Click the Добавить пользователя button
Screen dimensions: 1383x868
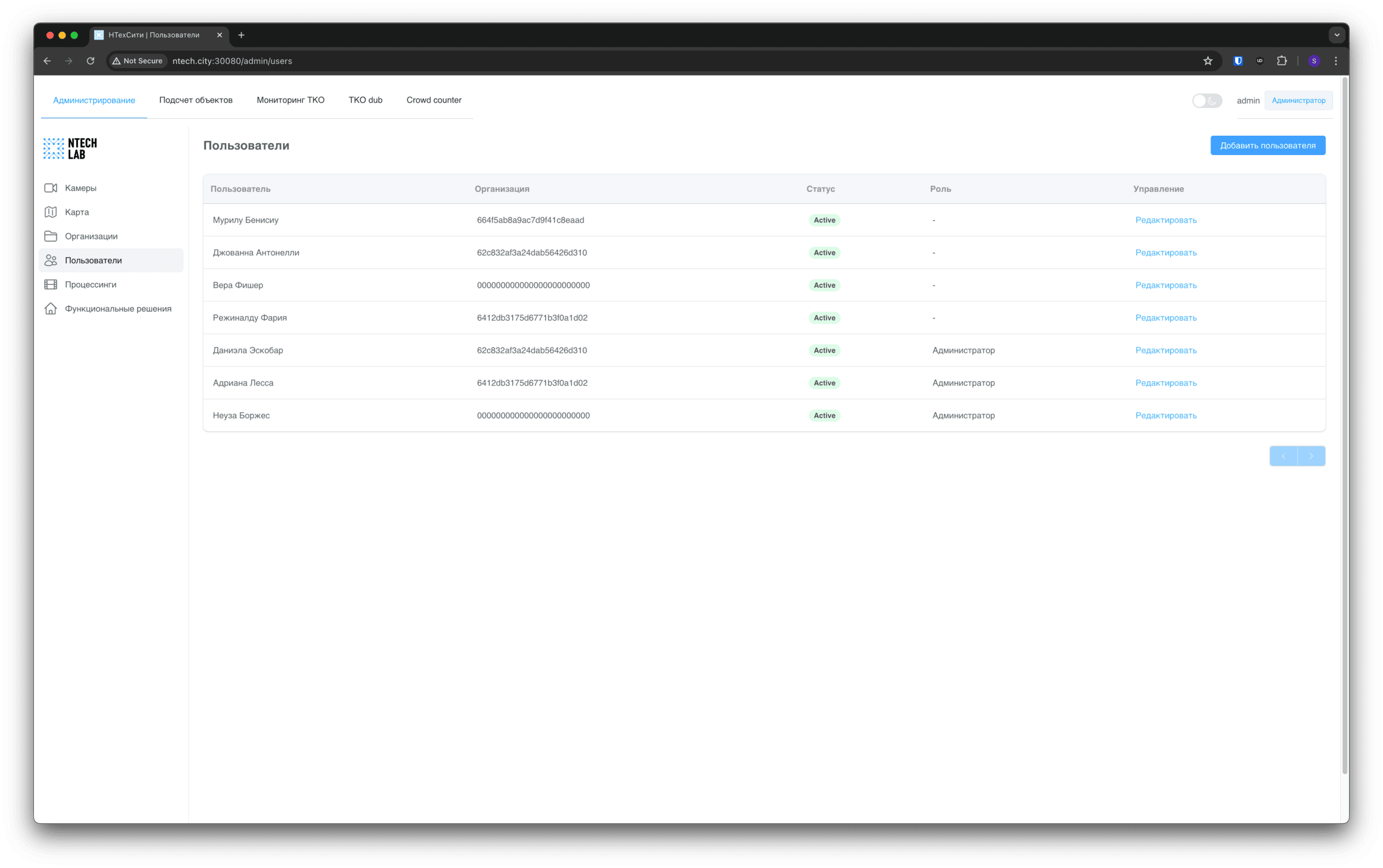coord(1267,145)
